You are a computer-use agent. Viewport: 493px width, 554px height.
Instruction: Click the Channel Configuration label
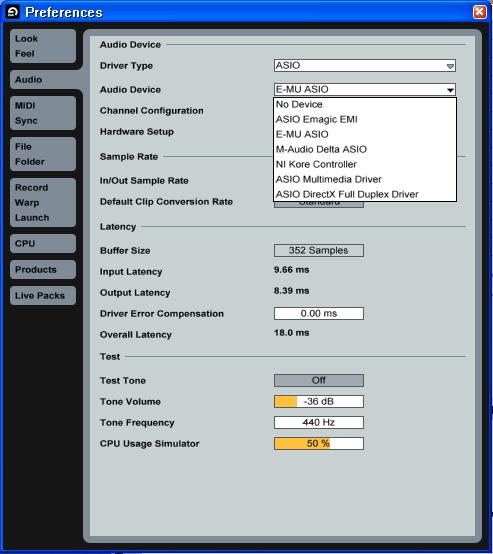[152, 111]
